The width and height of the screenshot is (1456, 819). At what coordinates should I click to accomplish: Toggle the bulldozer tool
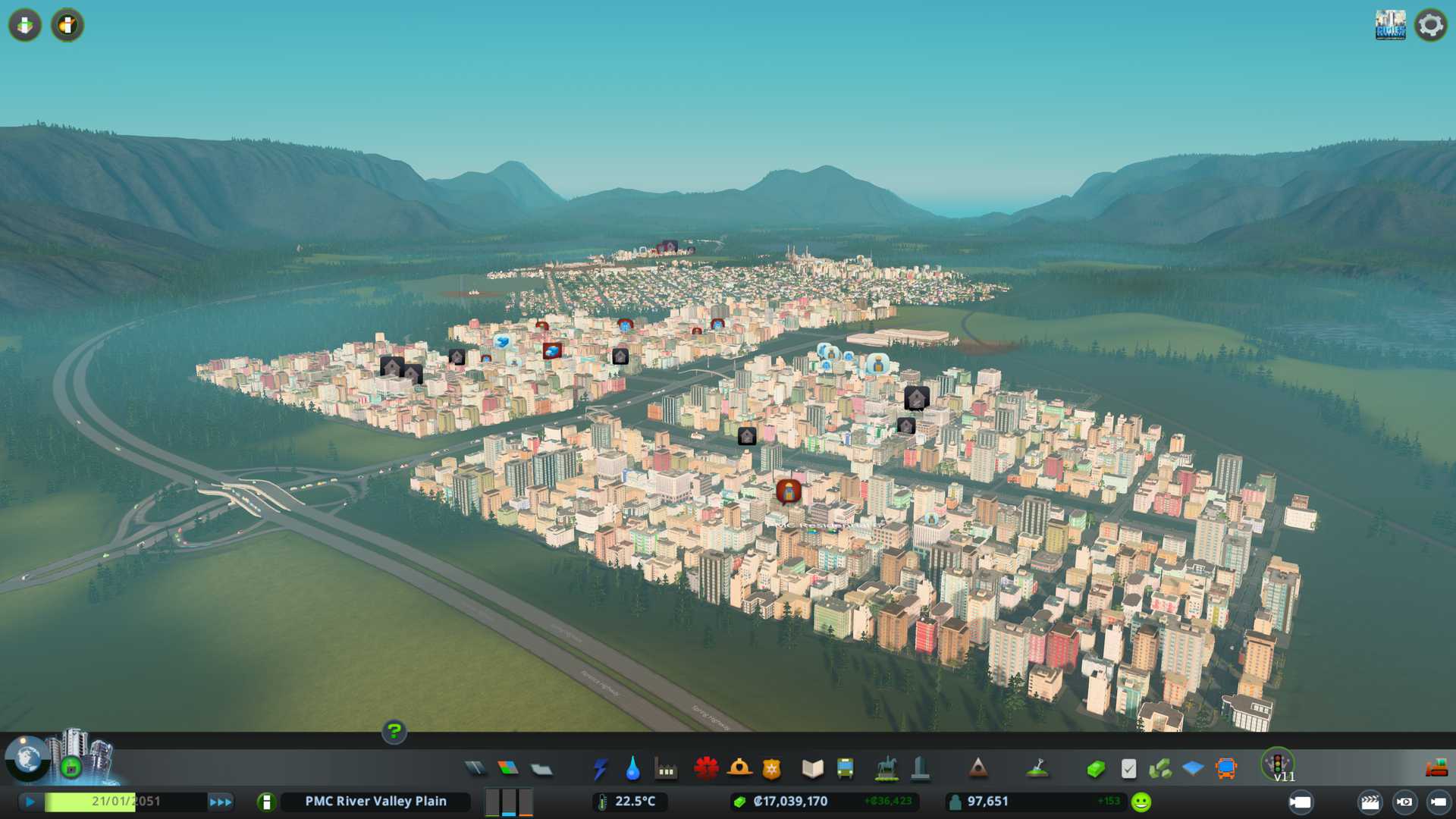(1436, 769)
